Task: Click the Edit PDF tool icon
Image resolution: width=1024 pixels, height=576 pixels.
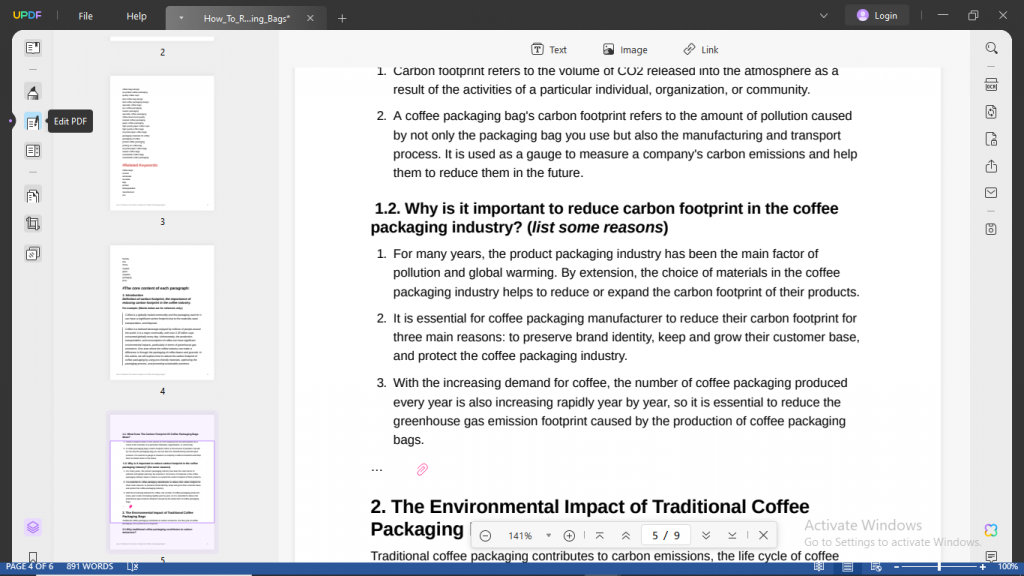Action: coord(33,122)
